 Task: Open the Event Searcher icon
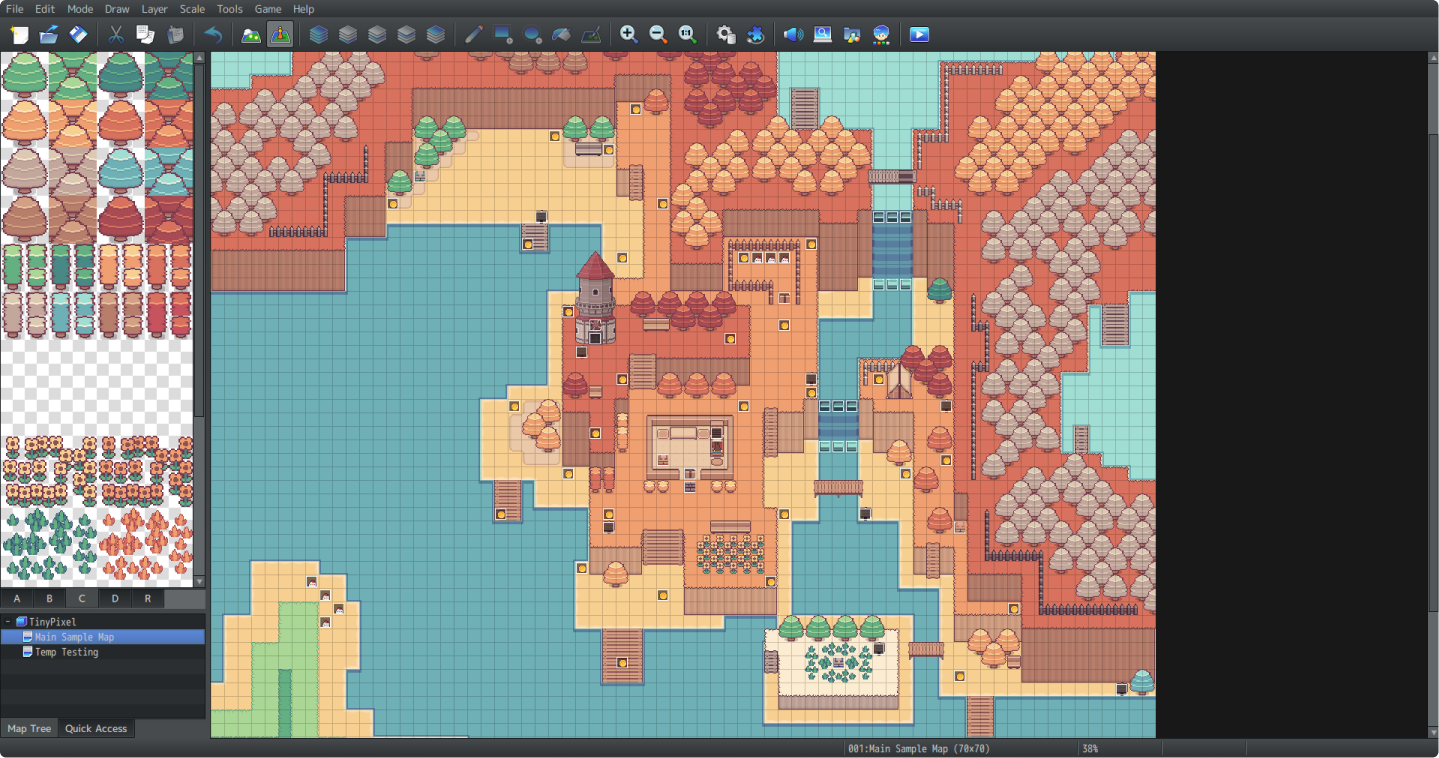click(x=823, y=35)
